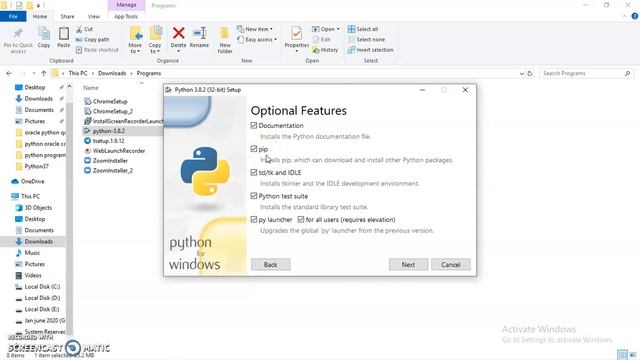This screenshot has width=640, height=360.
Task: Open Videos in the navigation pane
Action: coord(28,275)
